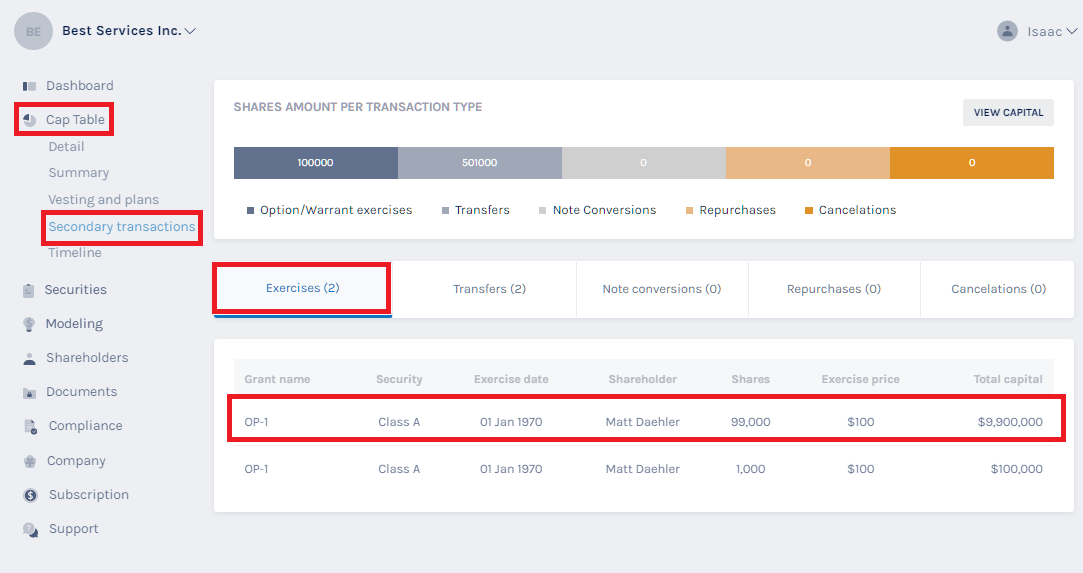This screenshot has height=573, width=1083.
Task: Switch to the Transfers (2) tab
Action: click(x=489, y=289)
